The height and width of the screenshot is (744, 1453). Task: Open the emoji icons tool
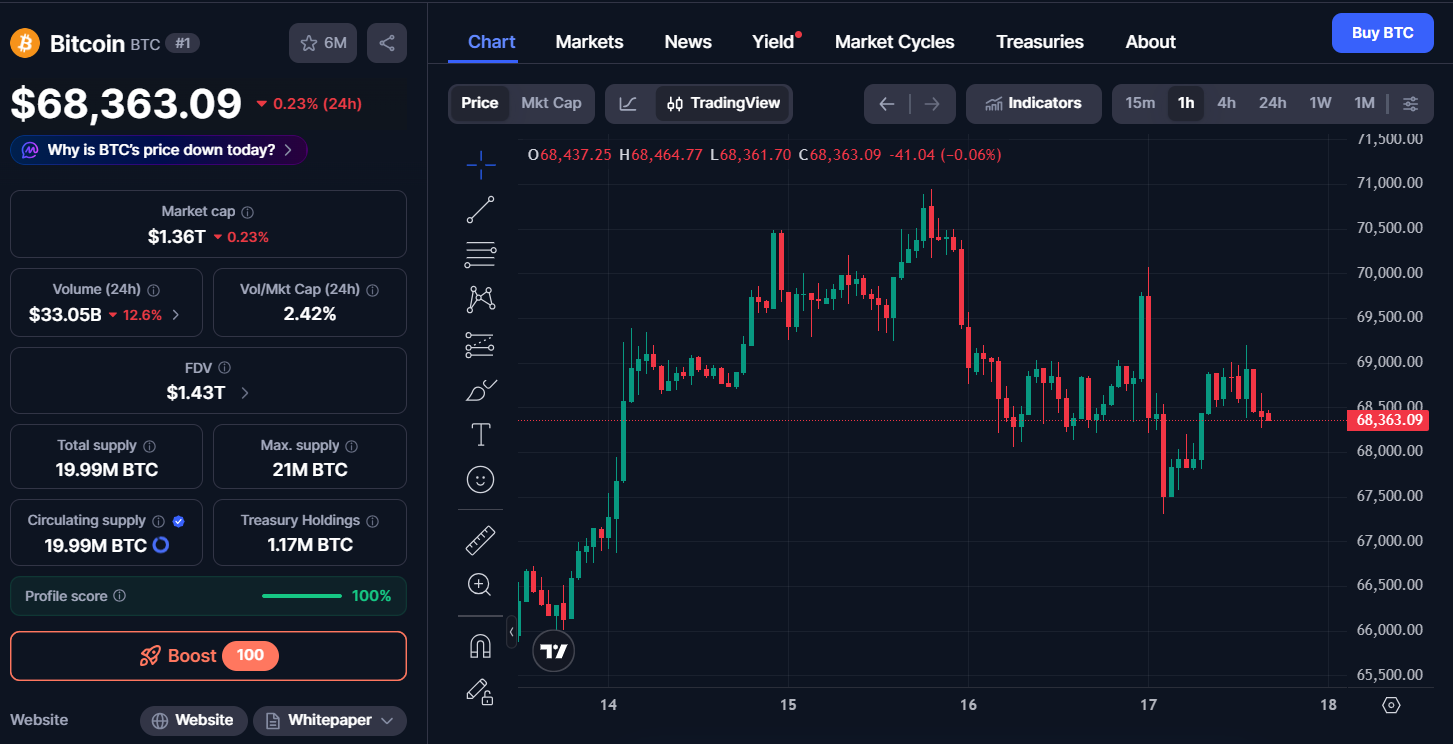tap(481, 480)
